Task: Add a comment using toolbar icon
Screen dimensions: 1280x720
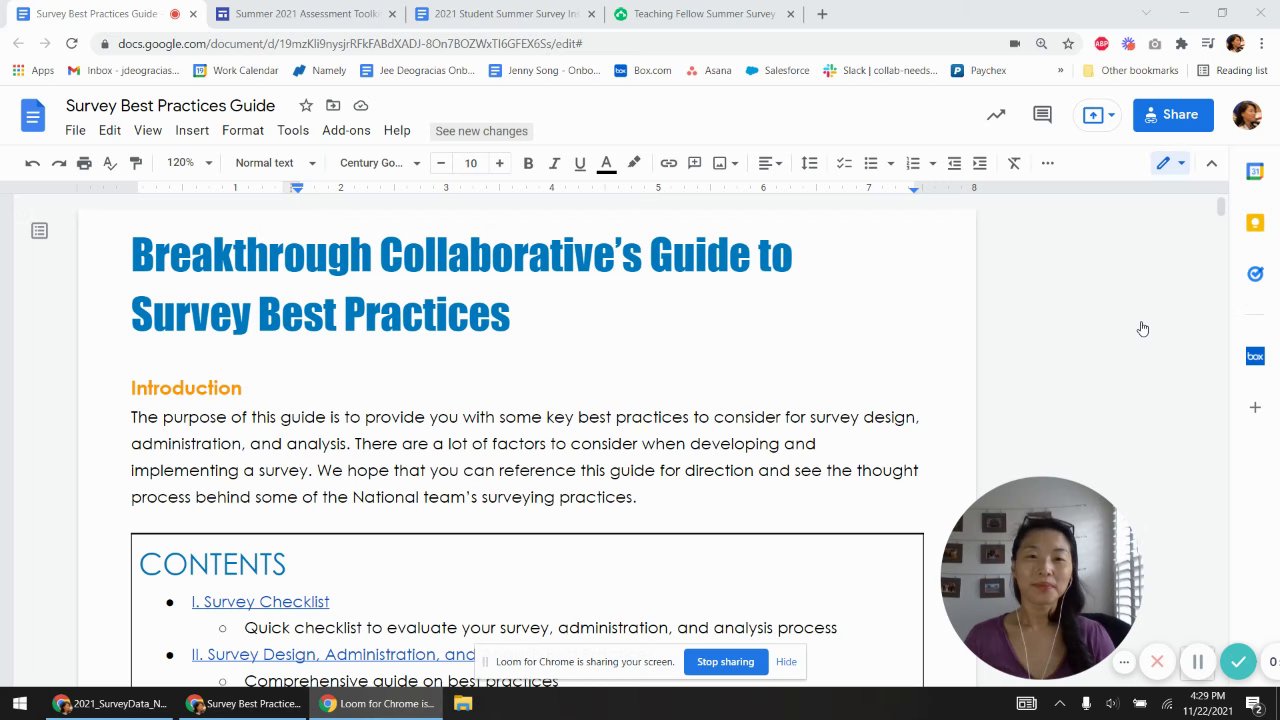Action: pos(694,163)
